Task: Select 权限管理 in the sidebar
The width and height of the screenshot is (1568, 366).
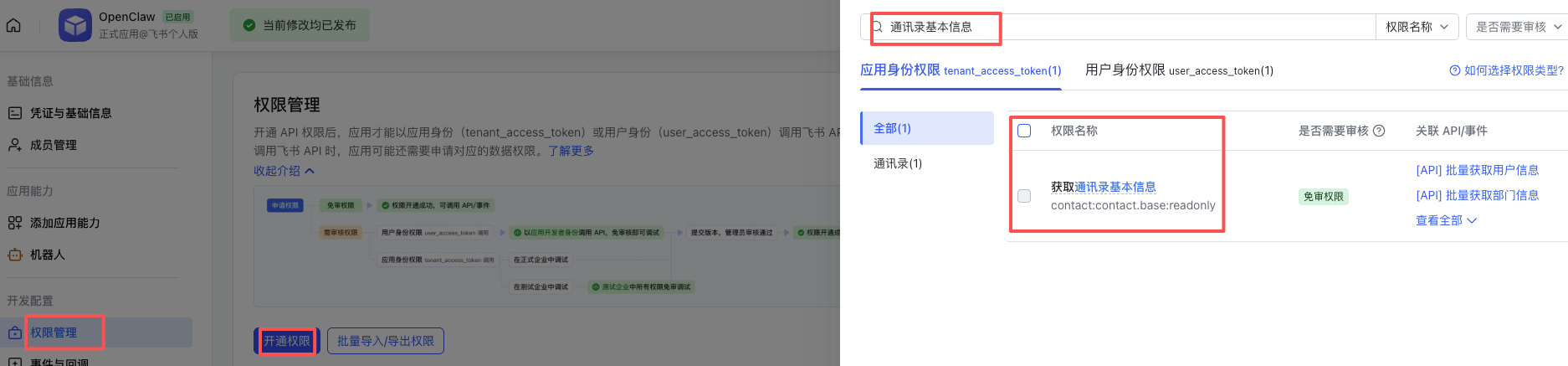Action: [96, 332]
